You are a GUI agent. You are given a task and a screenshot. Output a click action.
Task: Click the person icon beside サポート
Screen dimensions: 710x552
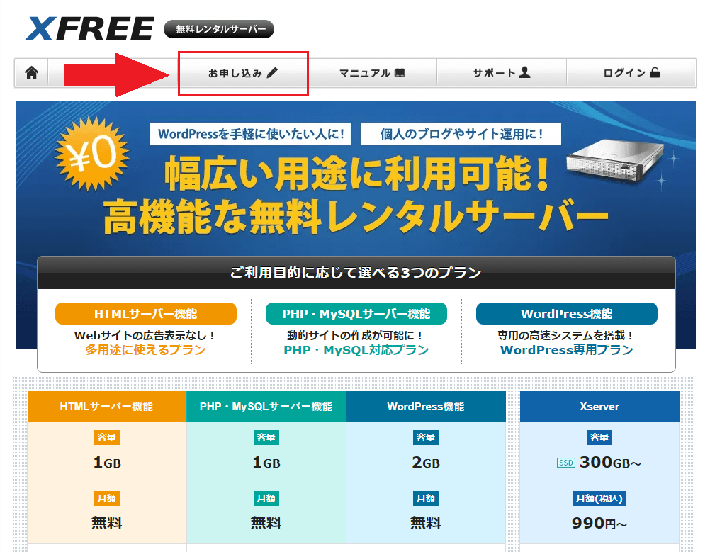(524, 72)
